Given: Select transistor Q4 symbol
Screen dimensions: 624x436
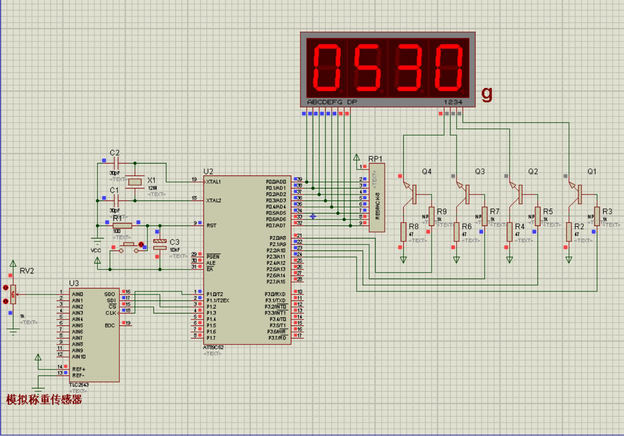Looking at the screenshot, I should tap(410, 194).
